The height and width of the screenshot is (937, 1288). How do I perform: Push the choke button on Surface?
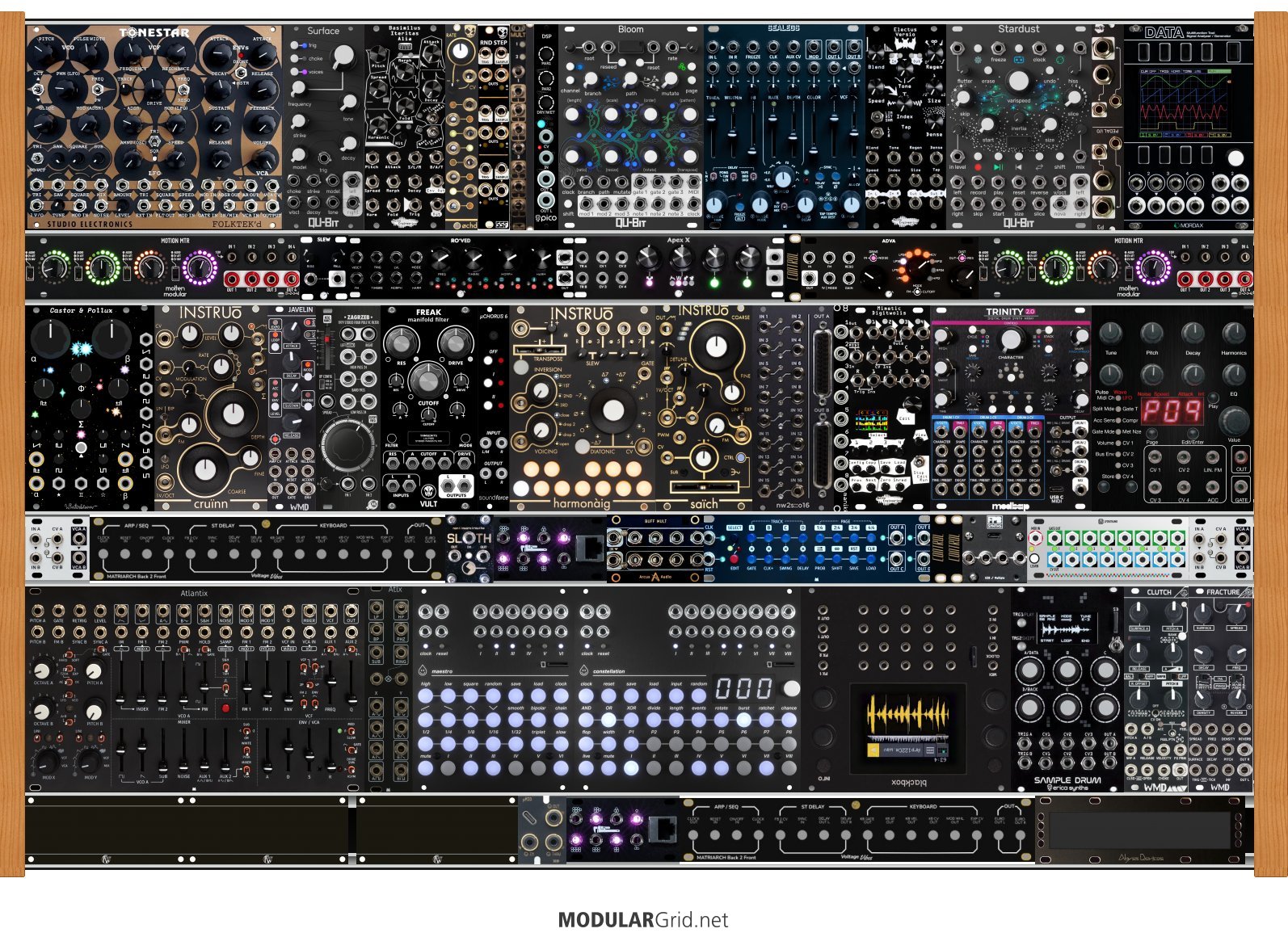point(296,59)
